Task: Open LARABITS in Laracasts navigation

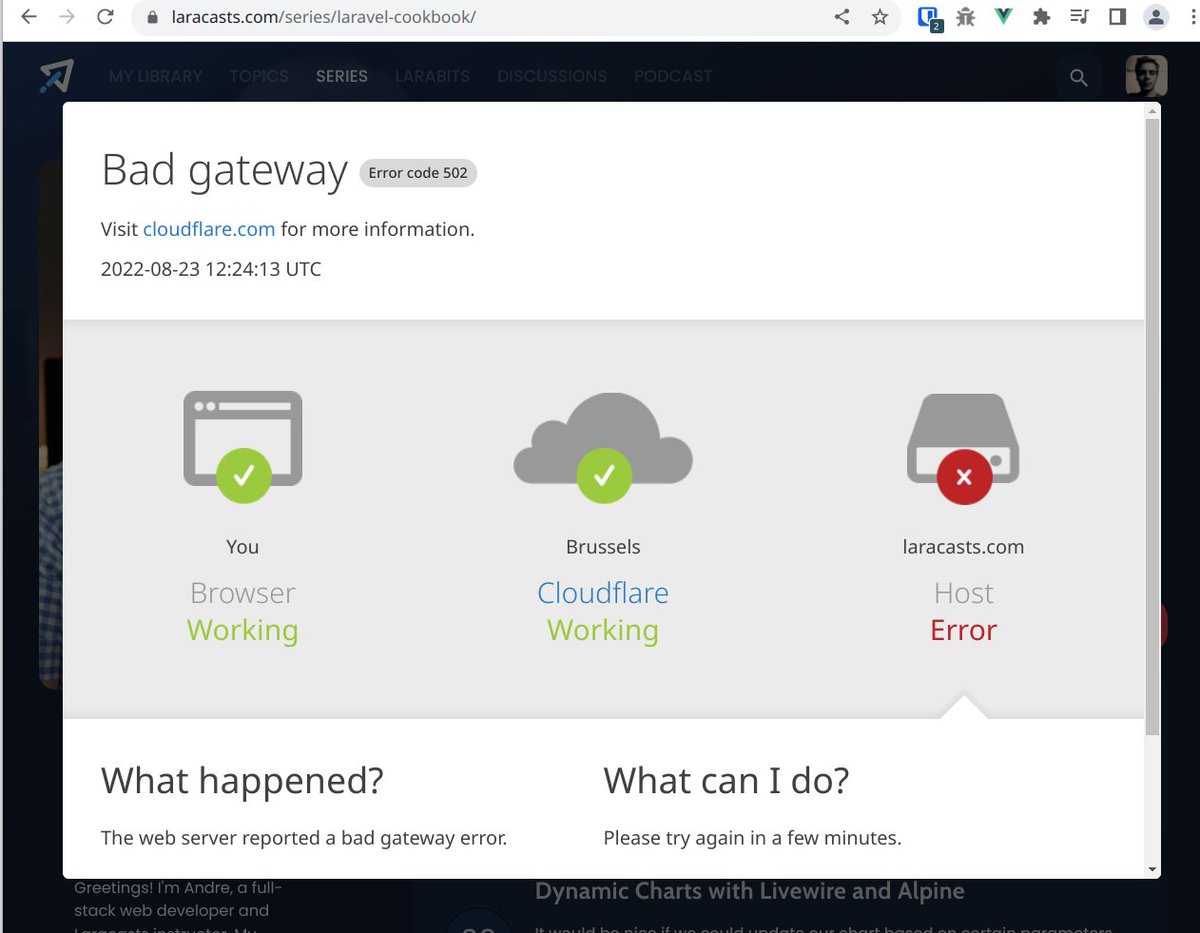Action: (432, 76)
